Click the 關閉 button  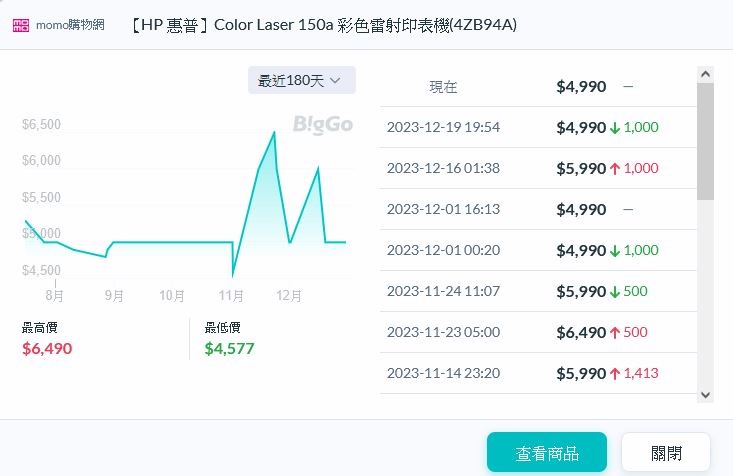click(665, 453)
